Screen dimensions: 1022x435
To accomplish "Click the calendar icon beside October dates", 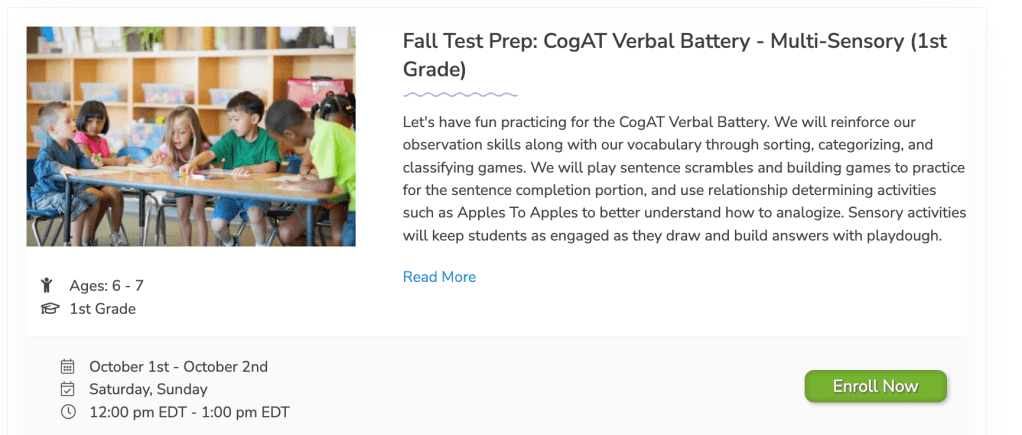I will [x=68, y=367].
